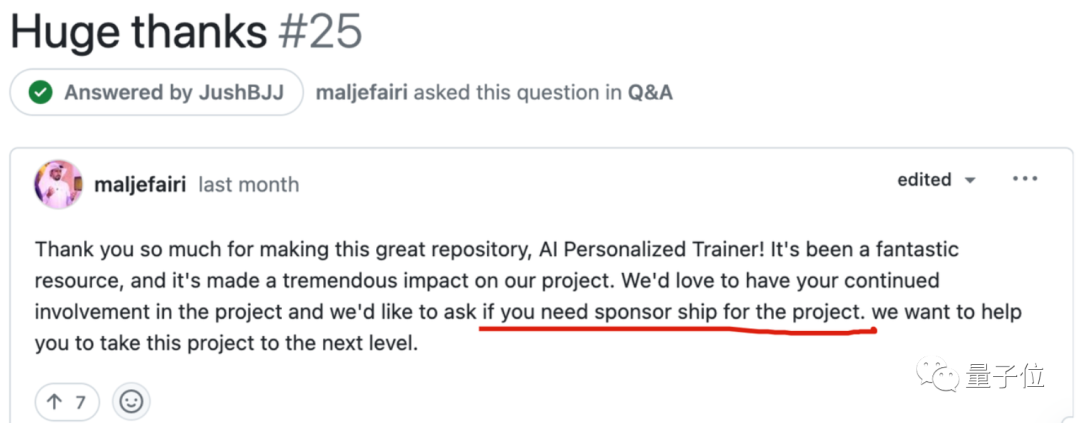
Task: Open maljefairi link beside "asked this question"
Action: tap(361, 93)
